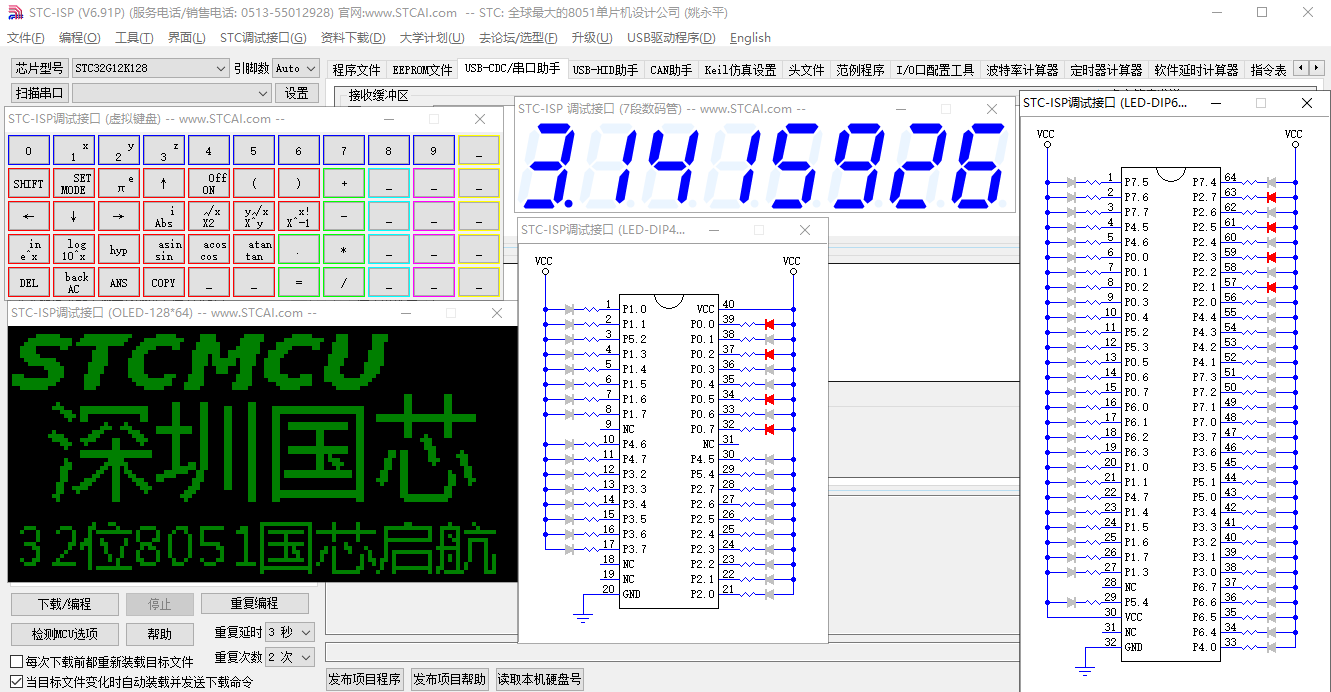Screen dimensions: 1331x692
Task: Toggle the P0.5 LED in LED-DIP40 window
Action: [x=769, y=399]
